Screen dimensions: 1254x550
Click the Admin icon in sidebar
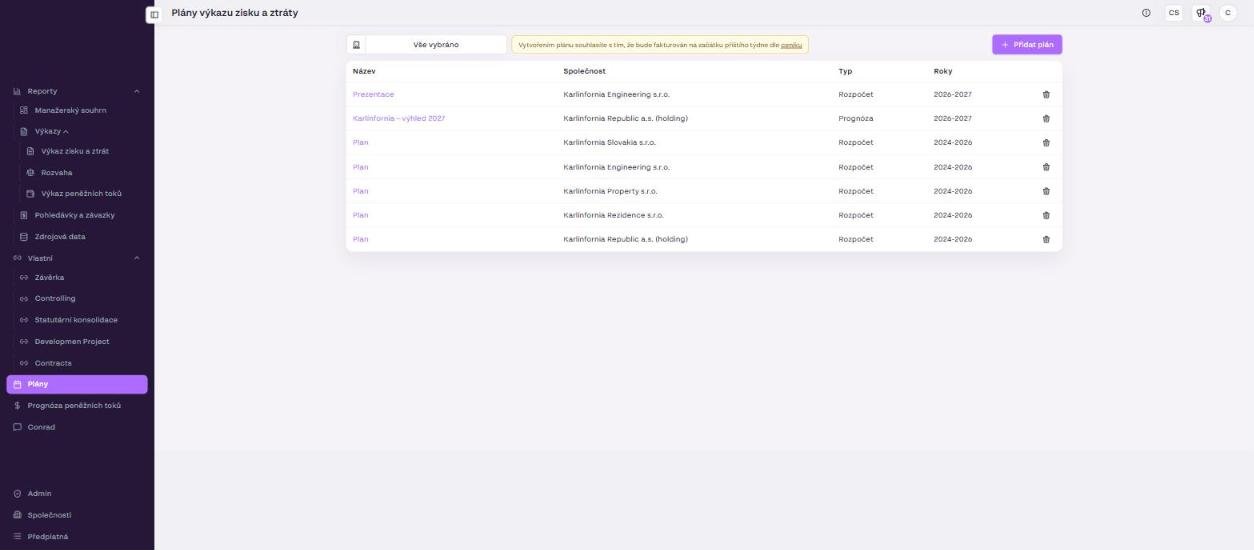tap(17, 493)
